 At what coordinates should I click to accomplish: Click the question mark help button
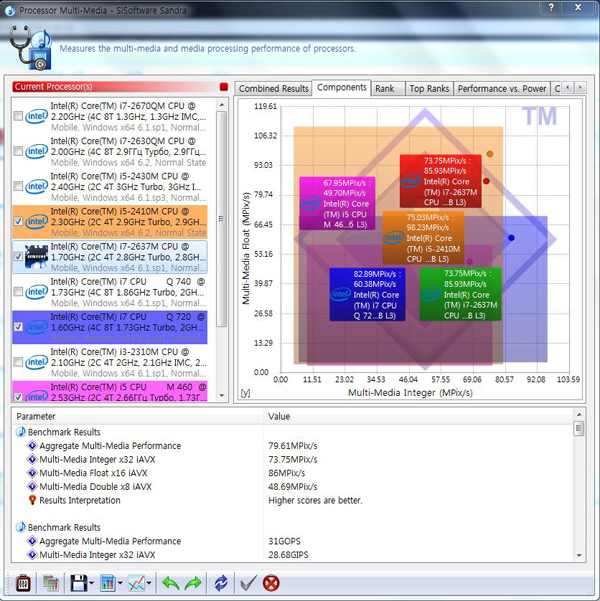tap(551, 7)
